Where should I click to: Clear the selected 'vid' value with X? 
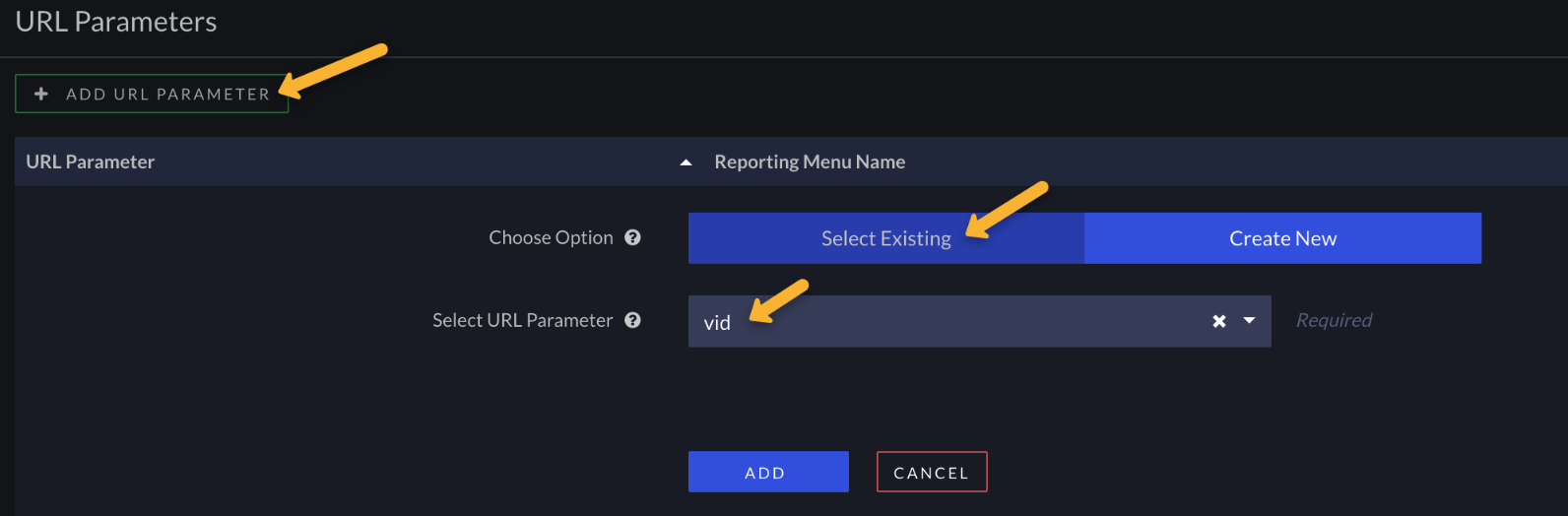click(1219, 321)
